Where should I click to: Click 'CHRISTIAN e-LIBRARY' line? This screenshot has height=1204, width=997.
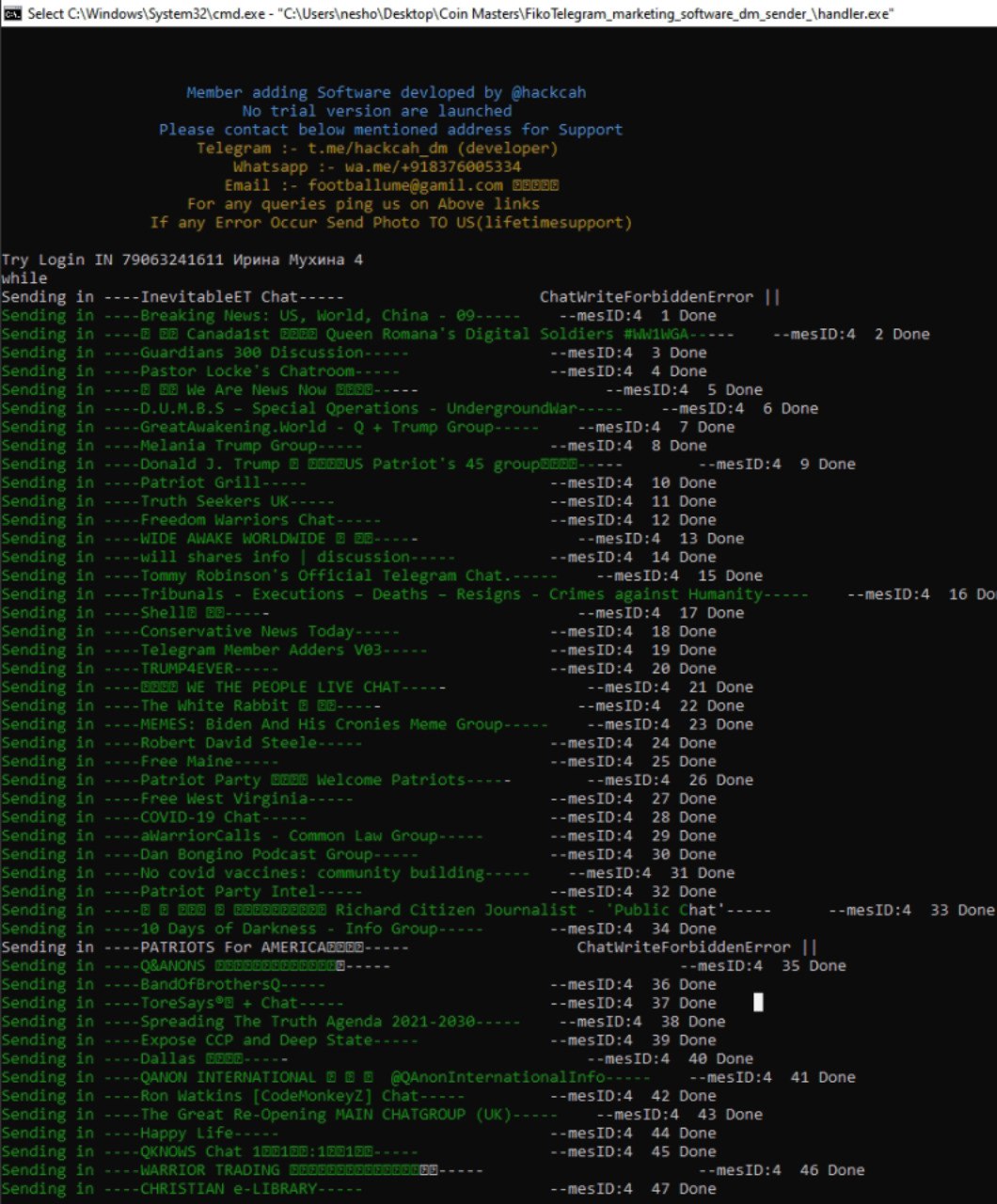pos(358,1189)
